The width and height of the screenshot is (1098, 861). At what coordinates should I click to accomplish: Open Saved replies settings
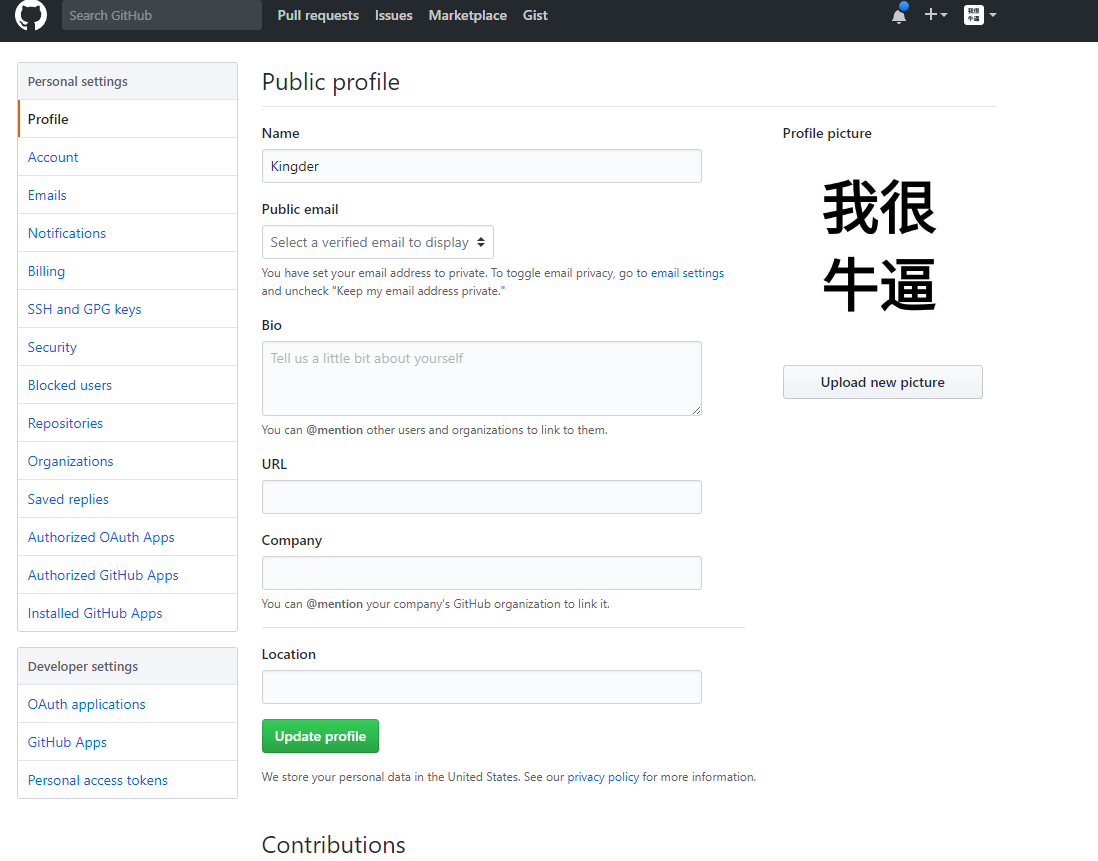pyautogui.click(x=127, y=499)
